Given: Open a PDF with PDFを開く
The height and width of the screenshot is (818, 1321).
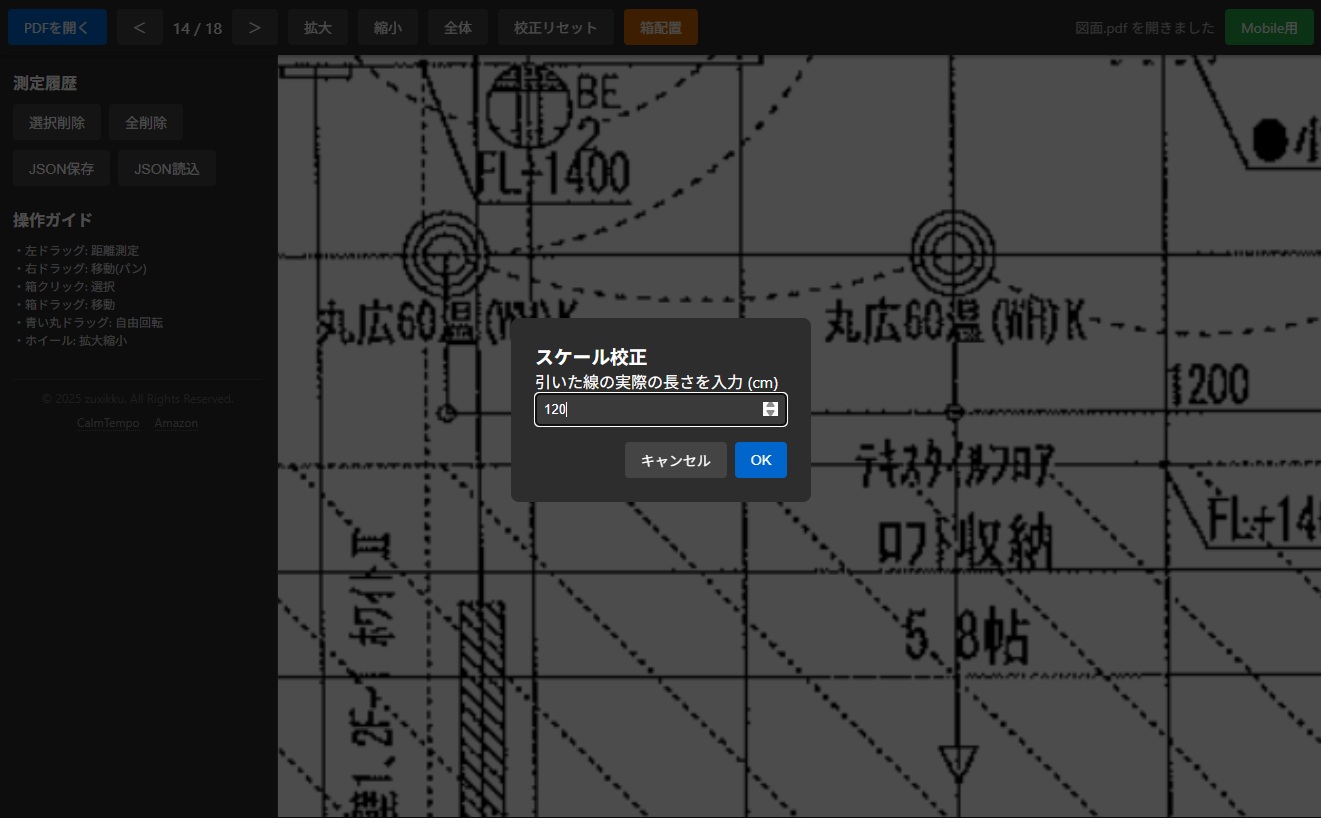Looking at the screenshot, I should click(x=57, y=28).
